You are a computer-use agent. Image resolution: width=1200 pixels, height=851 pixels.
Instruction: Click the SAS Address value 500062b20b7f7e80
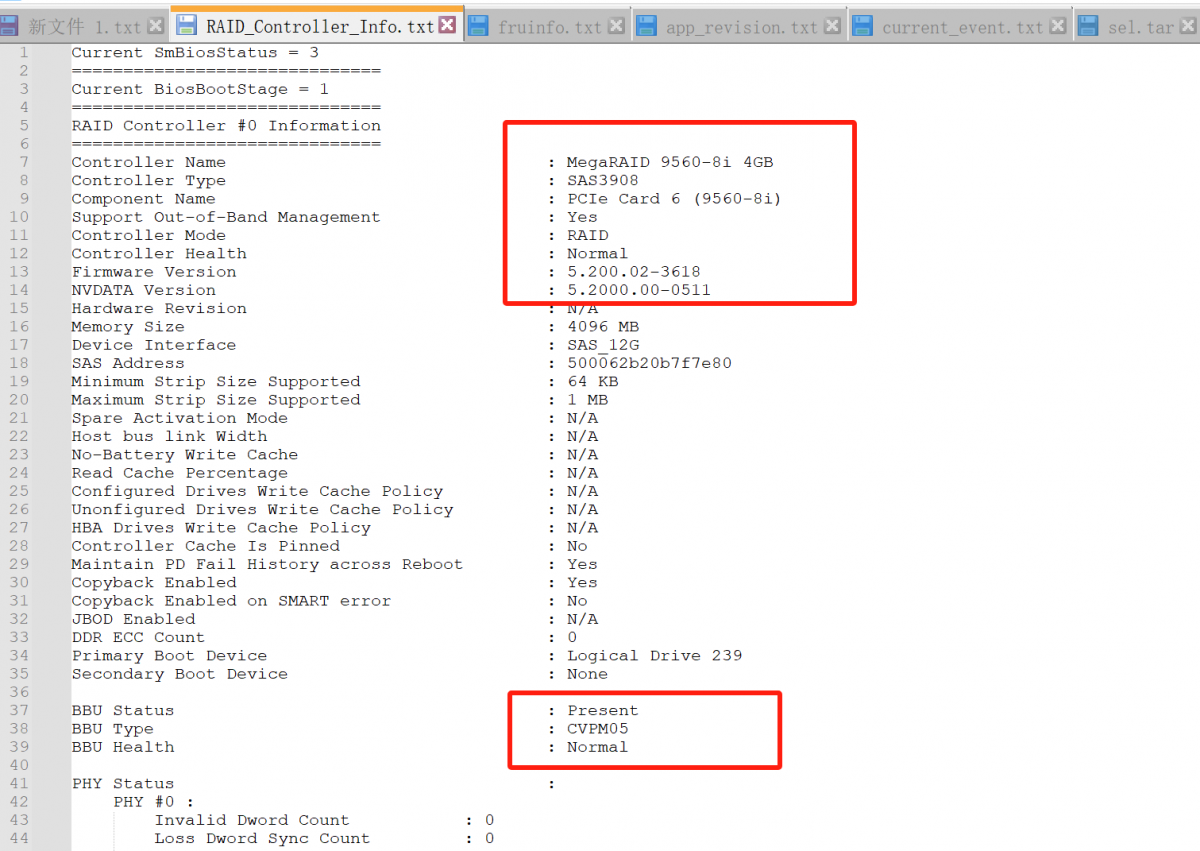pos(649,363)
